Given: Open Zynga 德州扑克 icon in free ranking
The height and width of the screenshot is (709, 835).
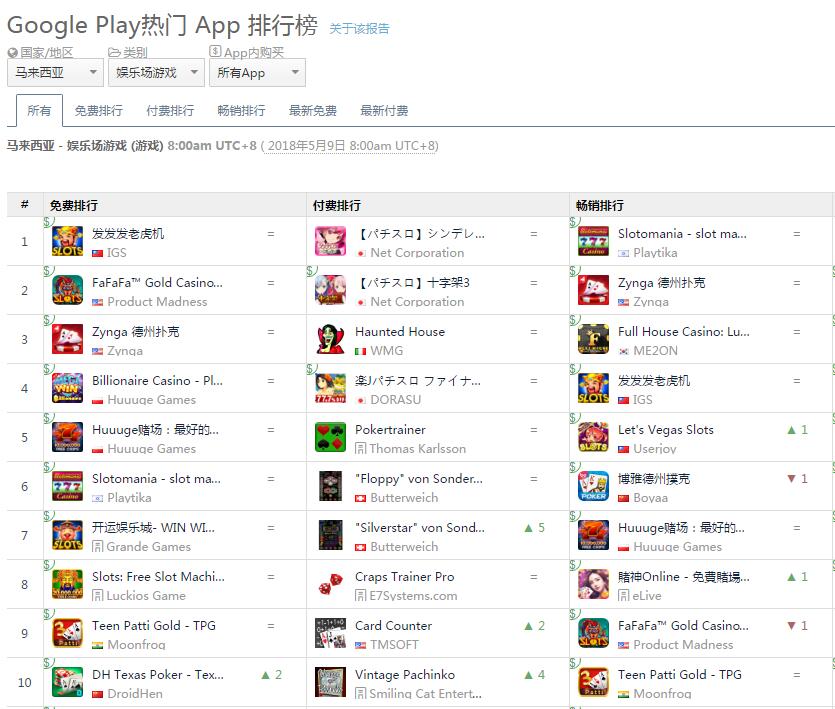Looking at the screenshot, I should (x=67, y=339).
